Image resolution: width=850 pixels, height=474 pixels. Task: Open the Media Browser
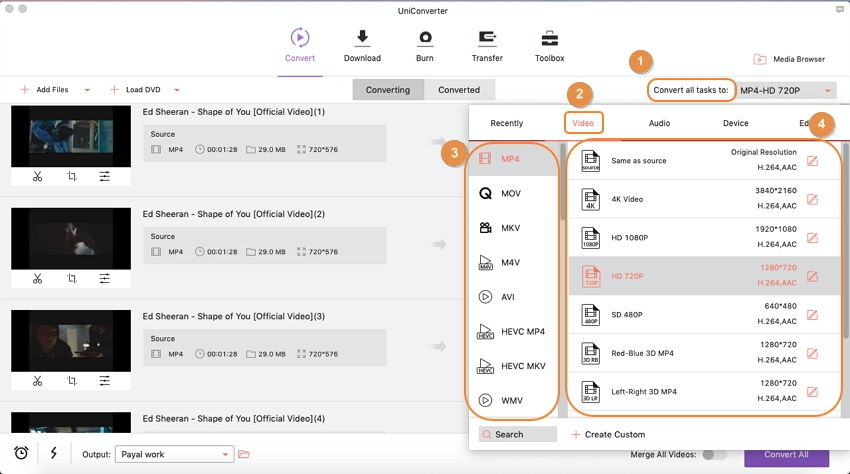click(789, 59)
